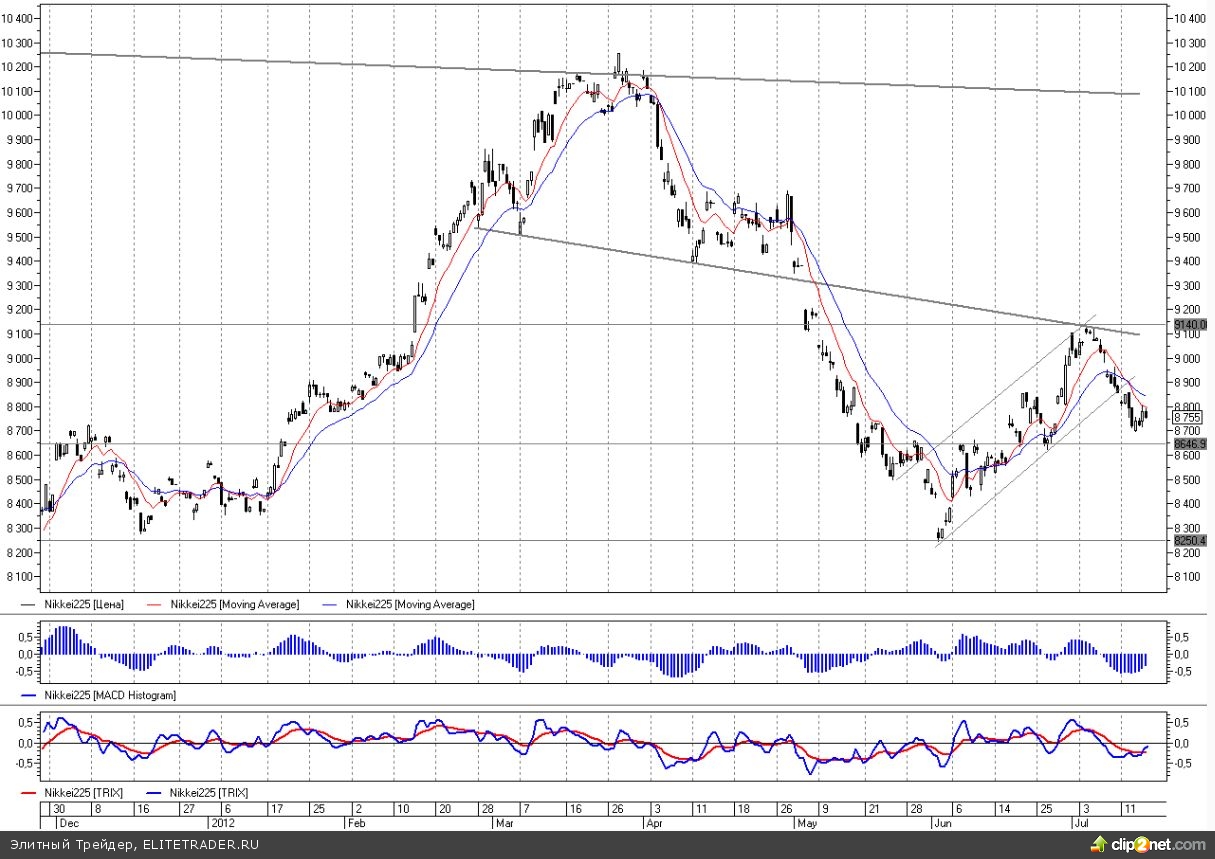Click the blue MACD Histogram legend marker
This screenshot has width=1215, height=859.
pos(27,694)
